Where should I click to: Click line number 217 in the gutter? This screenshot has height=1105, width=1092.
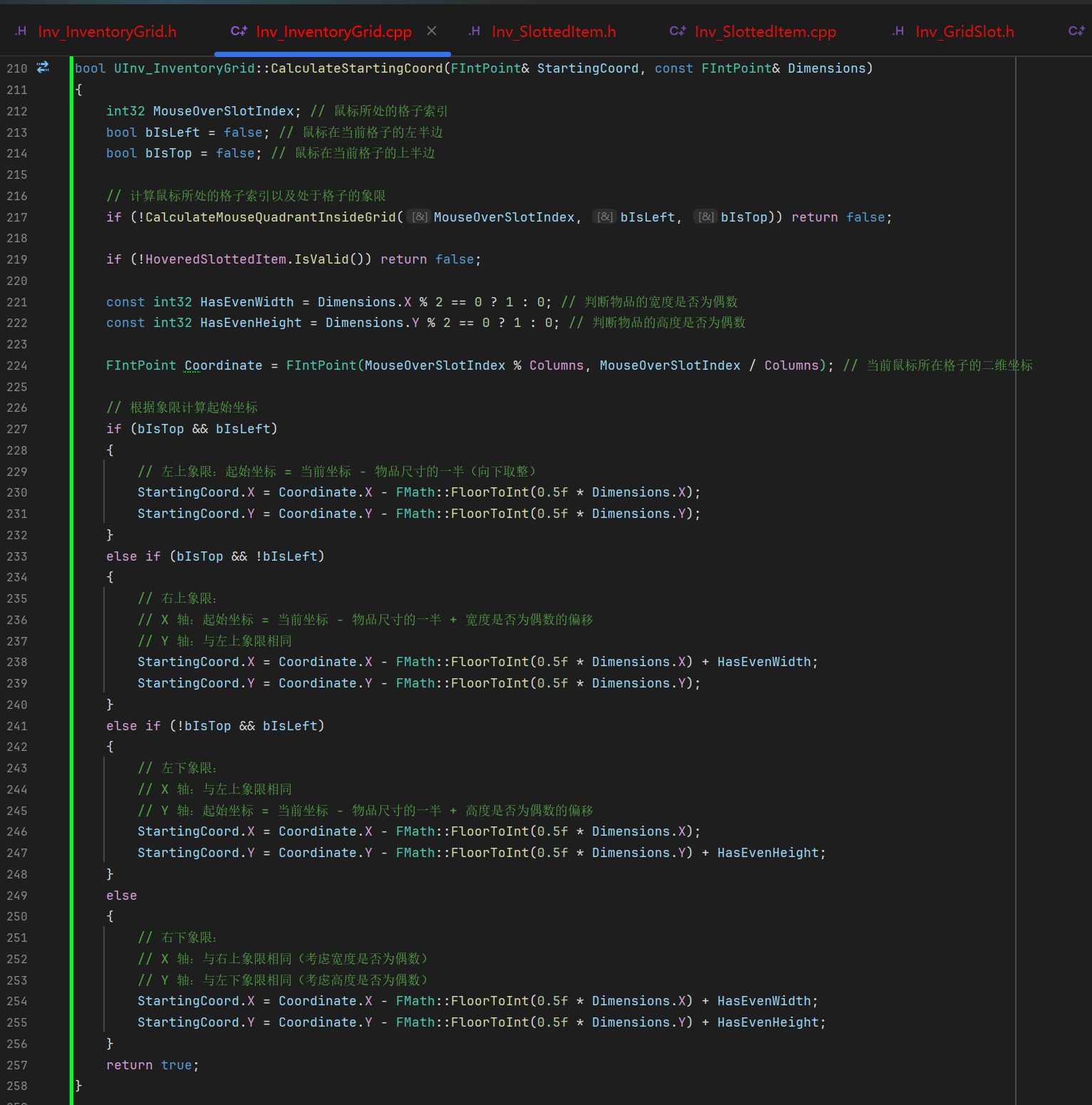pyautogui.click(x=17, y=217)
